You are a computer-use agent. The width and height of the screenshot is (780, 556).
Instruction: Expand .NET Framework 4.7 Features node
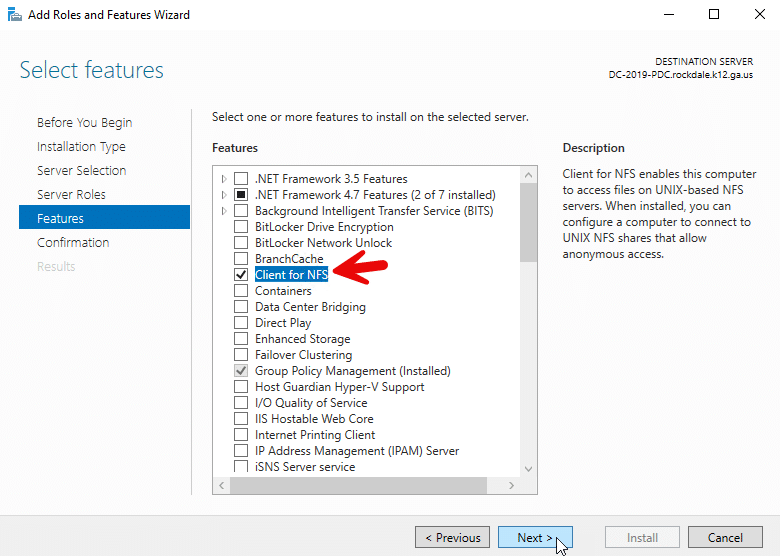[224, 194]
